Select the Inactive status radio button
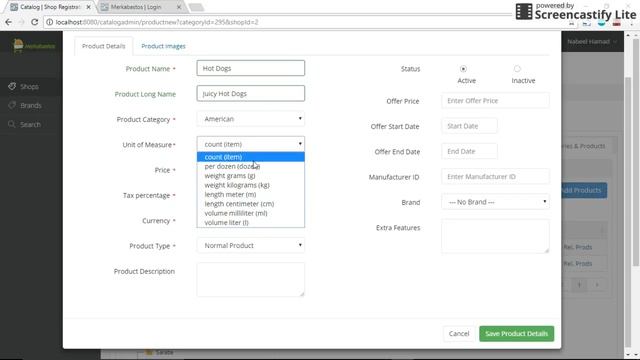This screenshot has height=360, width=640. (x=517, y=69)
